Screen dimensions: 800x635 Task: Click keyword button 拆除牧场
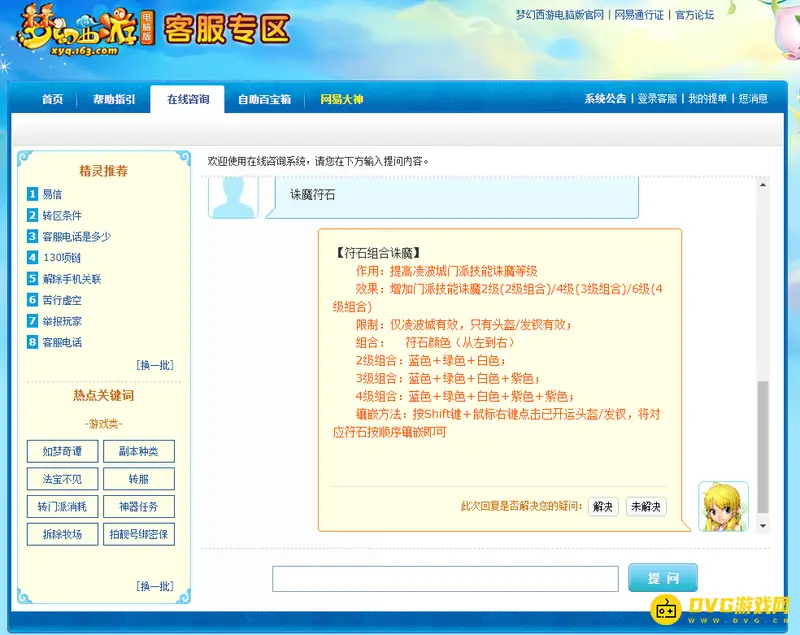coord(62,534)
